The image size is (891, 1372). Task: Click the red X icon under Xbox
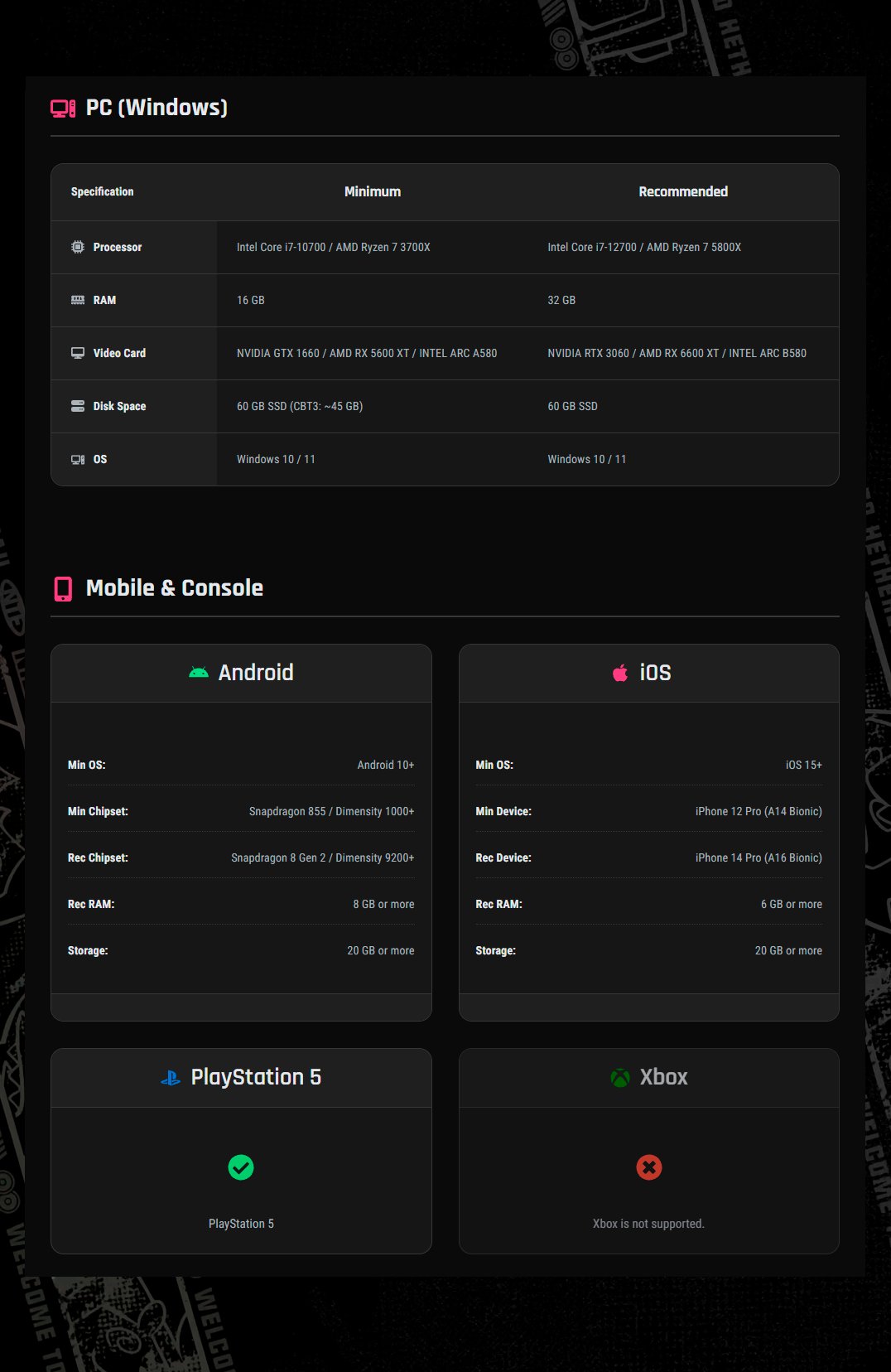[x=649, y=1167]
